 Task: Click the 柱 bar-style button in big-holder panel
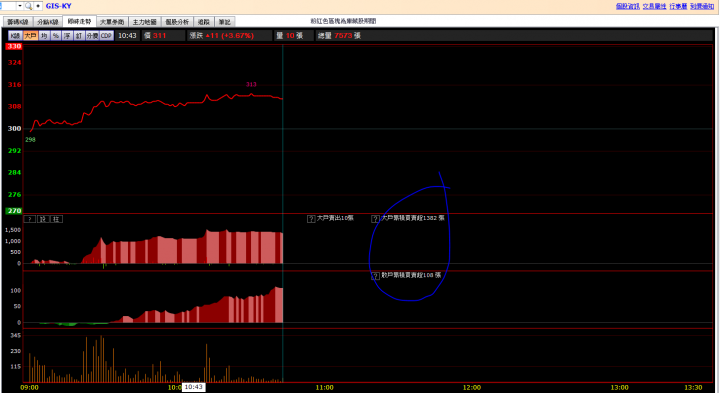(x=56, y=219)
